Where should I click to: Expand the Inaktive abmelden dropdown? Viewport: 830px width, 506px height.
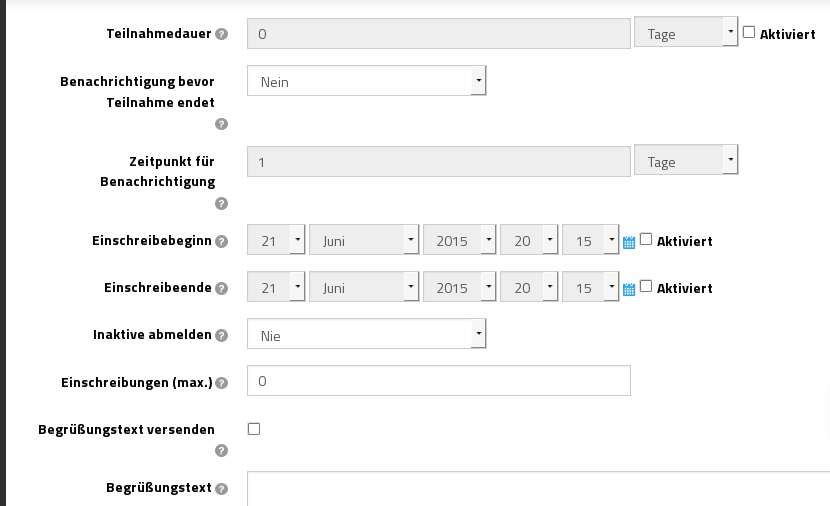366,334
